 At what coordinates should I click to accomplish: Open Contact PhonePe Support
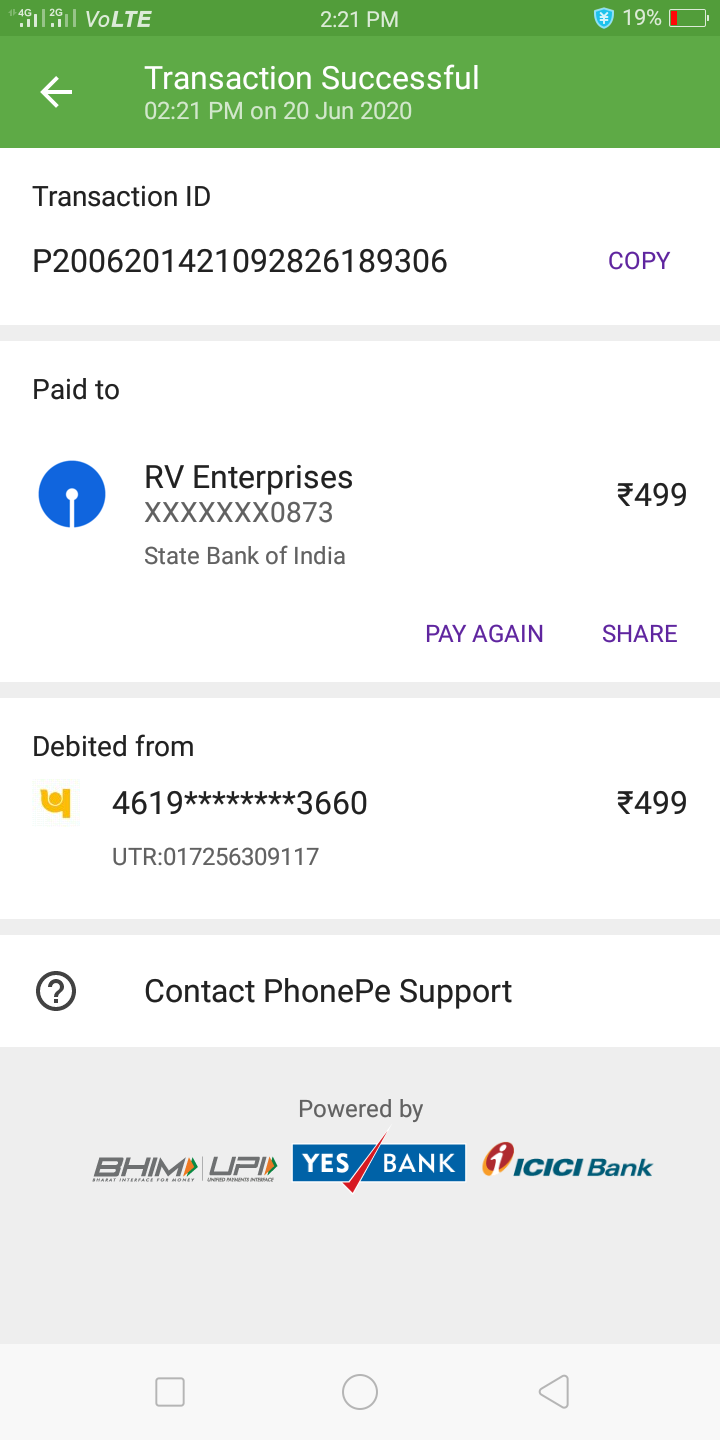[328, 991]
